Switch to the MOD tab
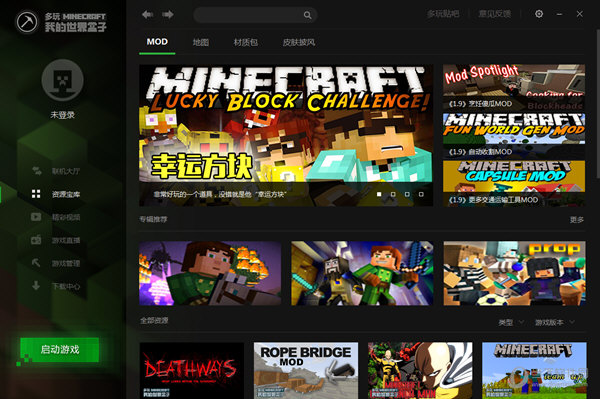Screen dimensions: 600x399 [x=157, y=42]
